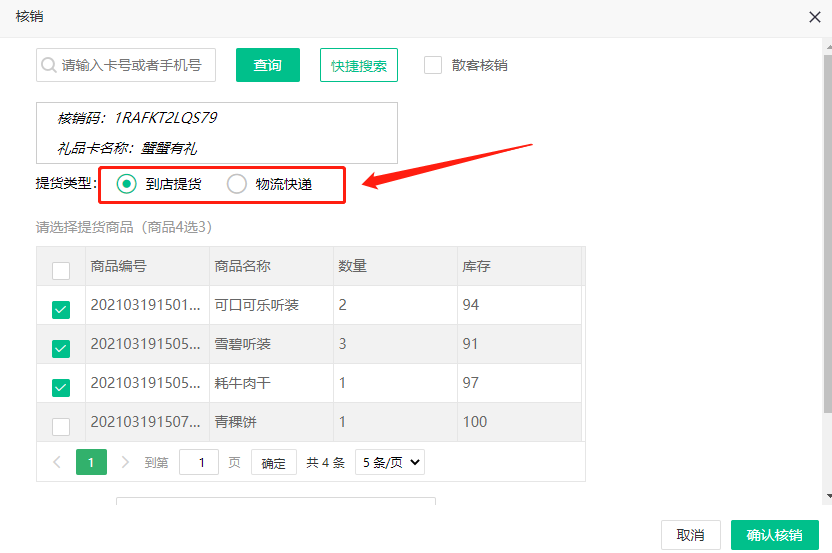Click the 取消 button

(x=691, y=535)
